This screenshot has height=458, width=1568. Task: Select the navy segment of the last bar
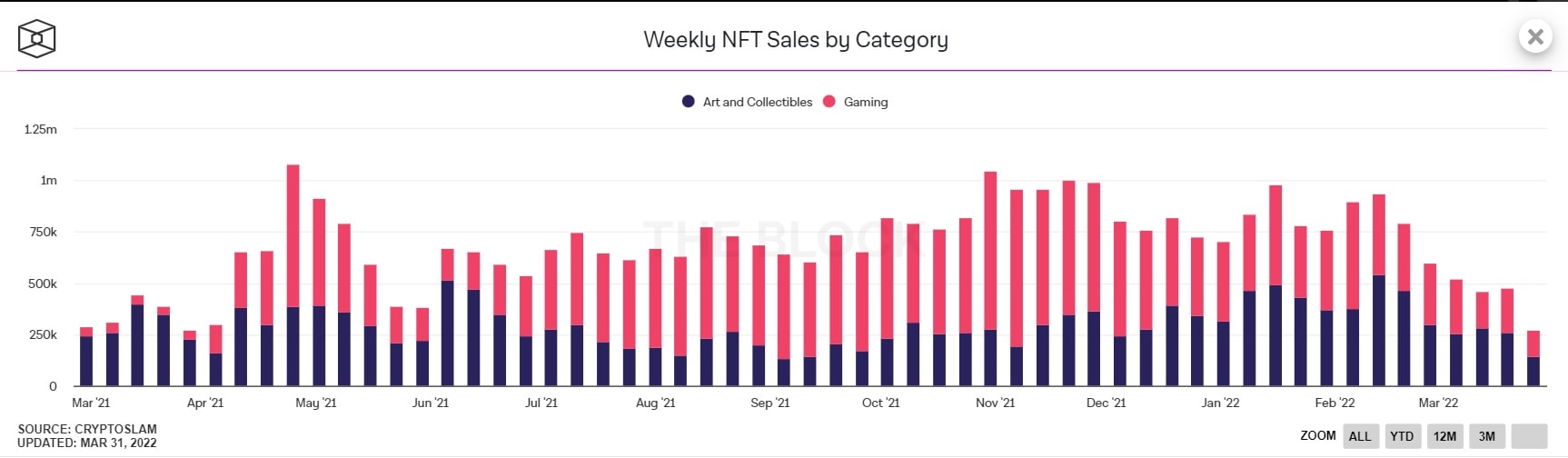tap(1533, 372)
